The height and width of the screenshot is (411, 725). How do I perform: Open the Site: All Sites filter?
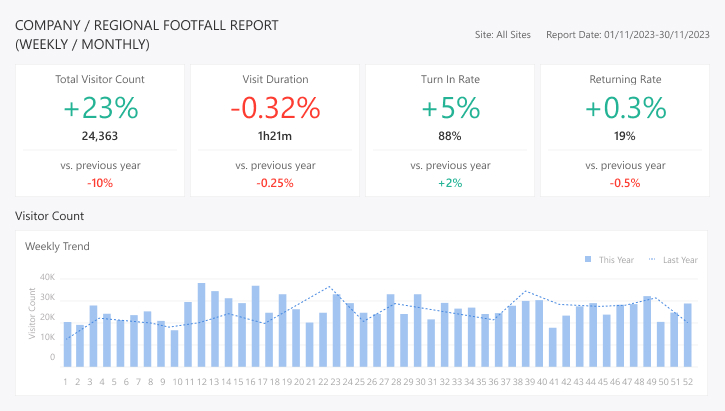pos(503,35)
